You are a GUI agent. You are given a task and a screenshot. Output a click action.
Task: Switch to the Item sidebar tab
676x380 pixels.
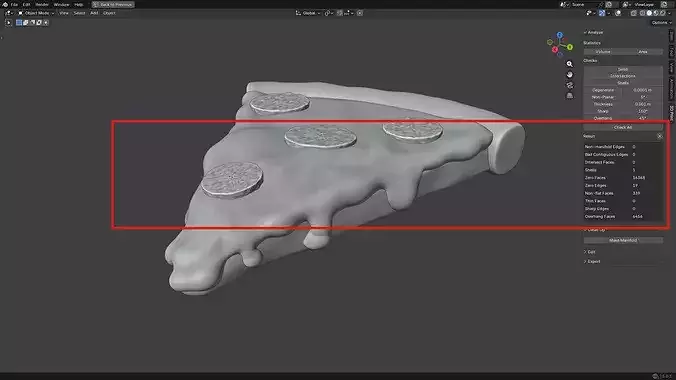(671, 36)
